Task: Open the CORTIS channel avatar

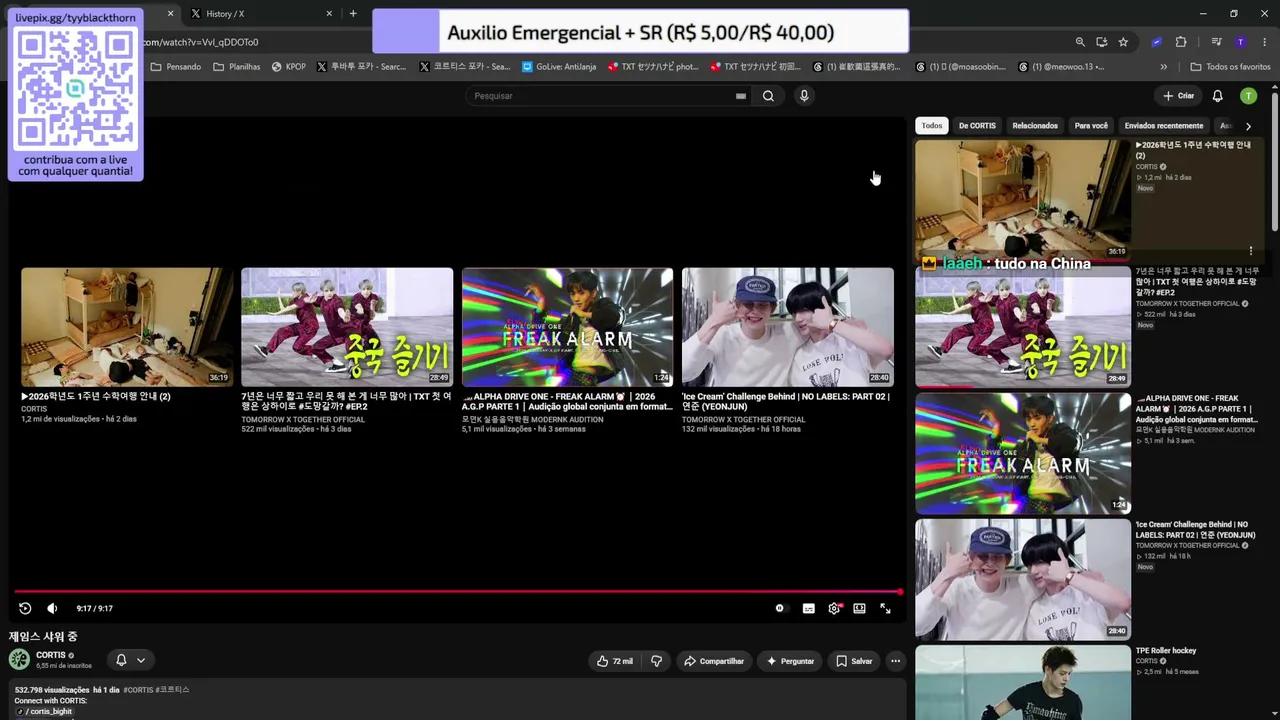Action: [19, 659]
